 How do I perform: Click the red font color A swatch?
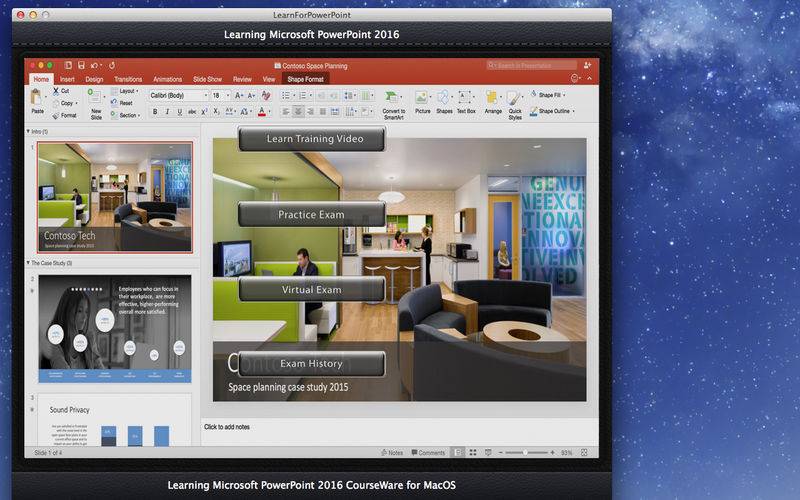tap(262, 112)
